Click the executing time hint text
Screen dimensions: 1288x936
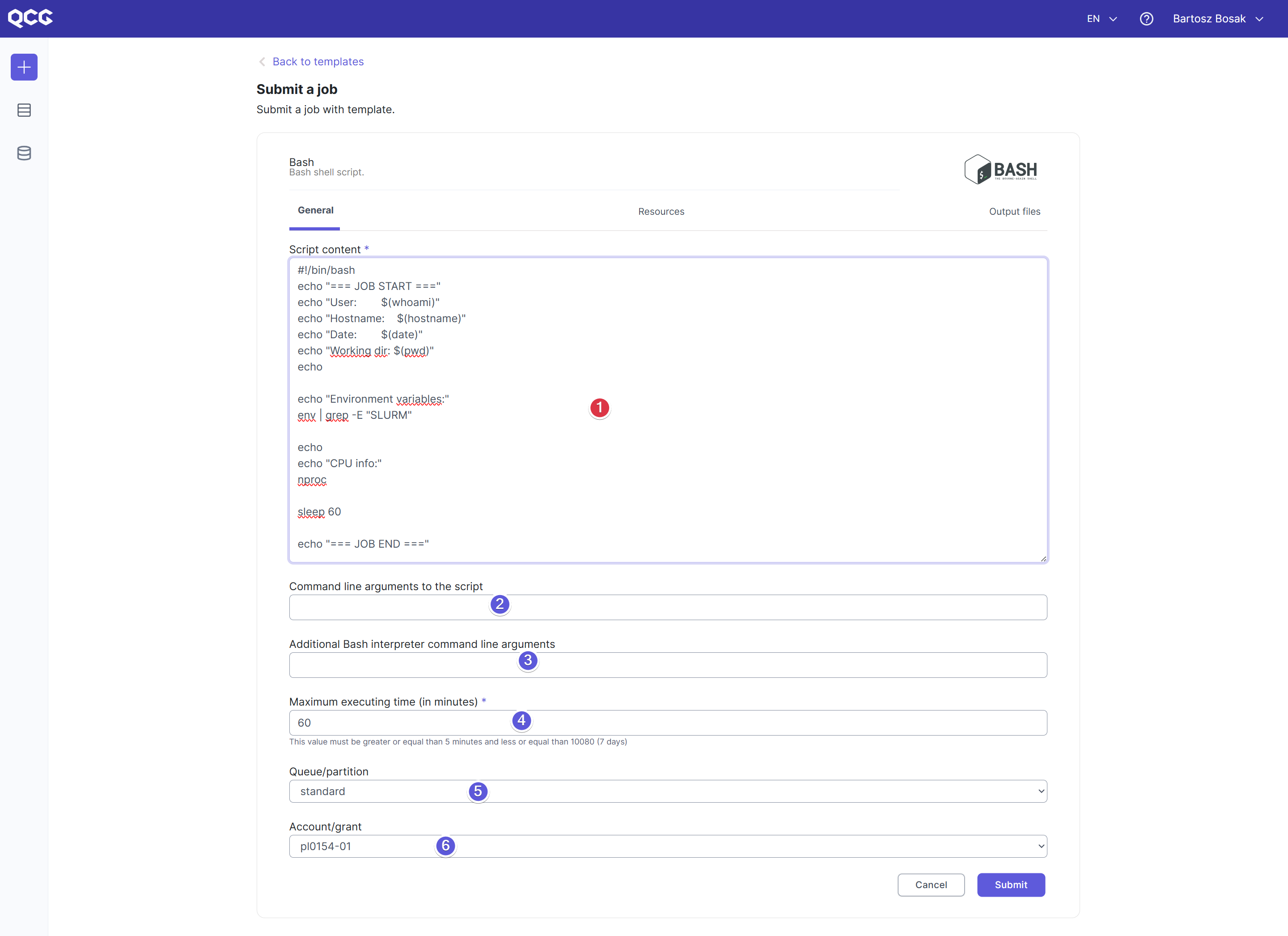click(458, 742)
